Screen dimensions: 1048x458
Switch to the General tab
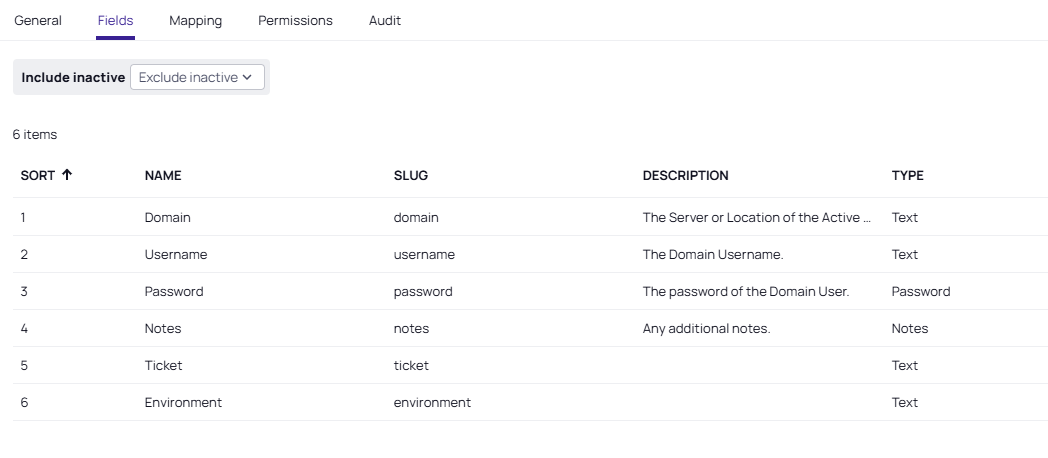[x=38, y=20]
